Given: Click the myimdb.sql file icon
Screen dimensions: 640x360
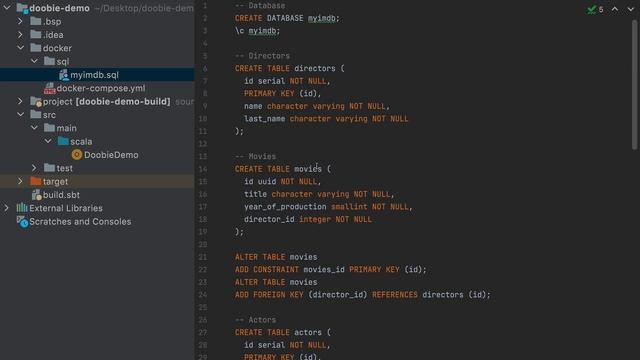Looking at the screenshot, I should (x=64, y=75).
